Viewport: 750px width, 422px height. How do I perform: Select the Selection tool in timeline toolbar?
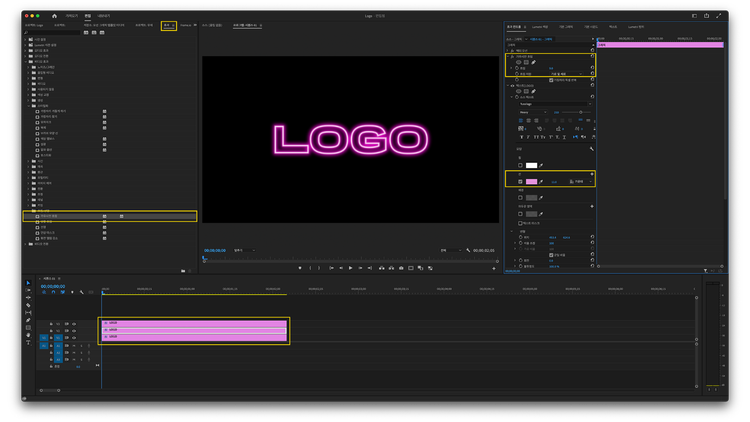point(28,283)
